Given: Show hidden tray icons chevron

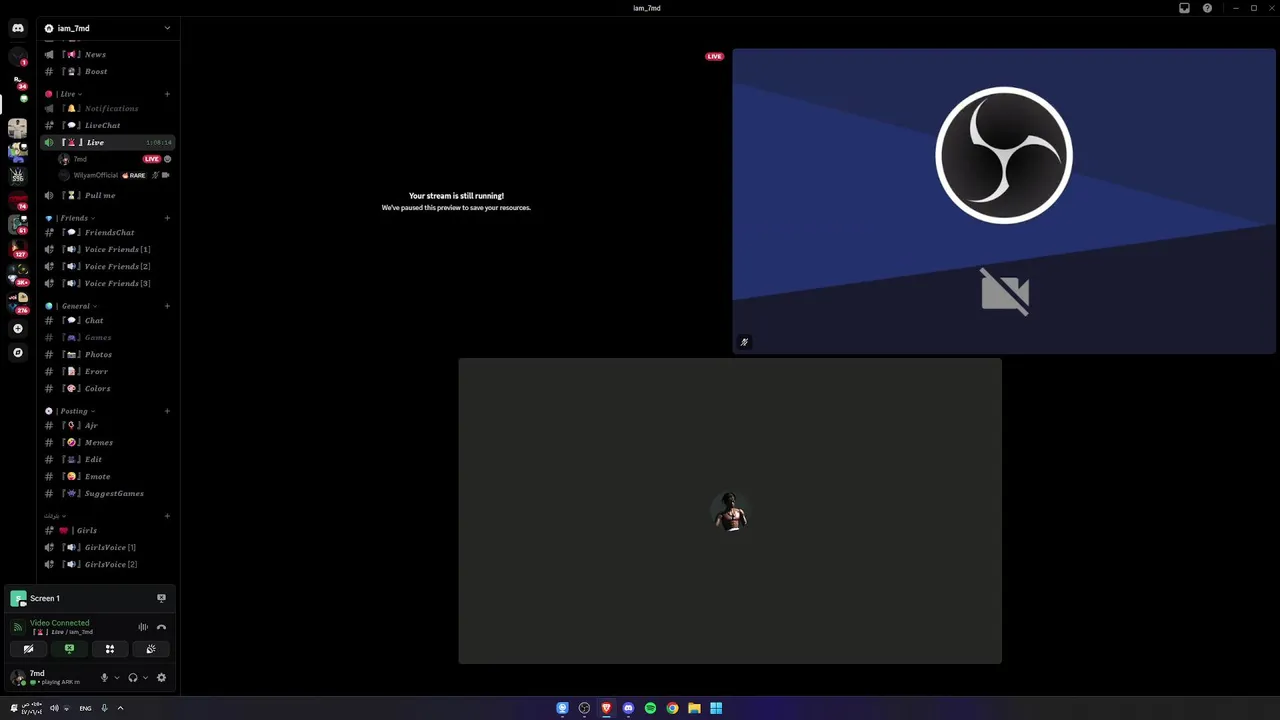Looking at the screenshot, I should pos(120,708).
